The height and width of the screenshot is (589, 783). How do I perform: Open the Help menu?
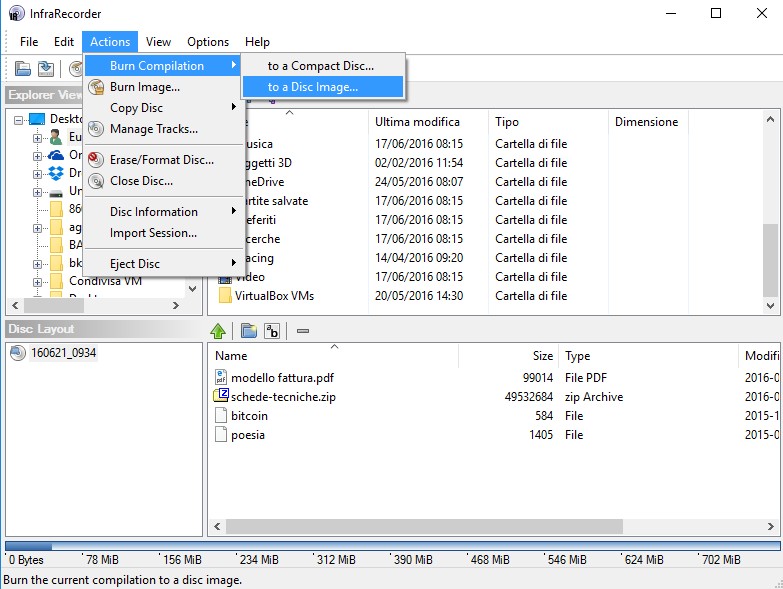click(257, 42)
